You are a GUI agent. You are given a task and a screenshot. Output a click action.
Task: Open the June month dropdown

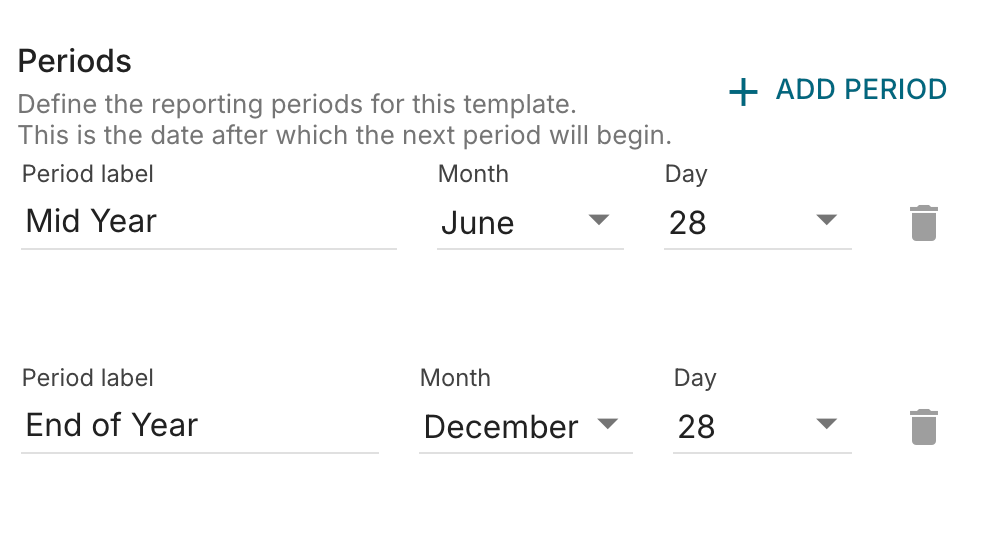[x=530, y=223]
